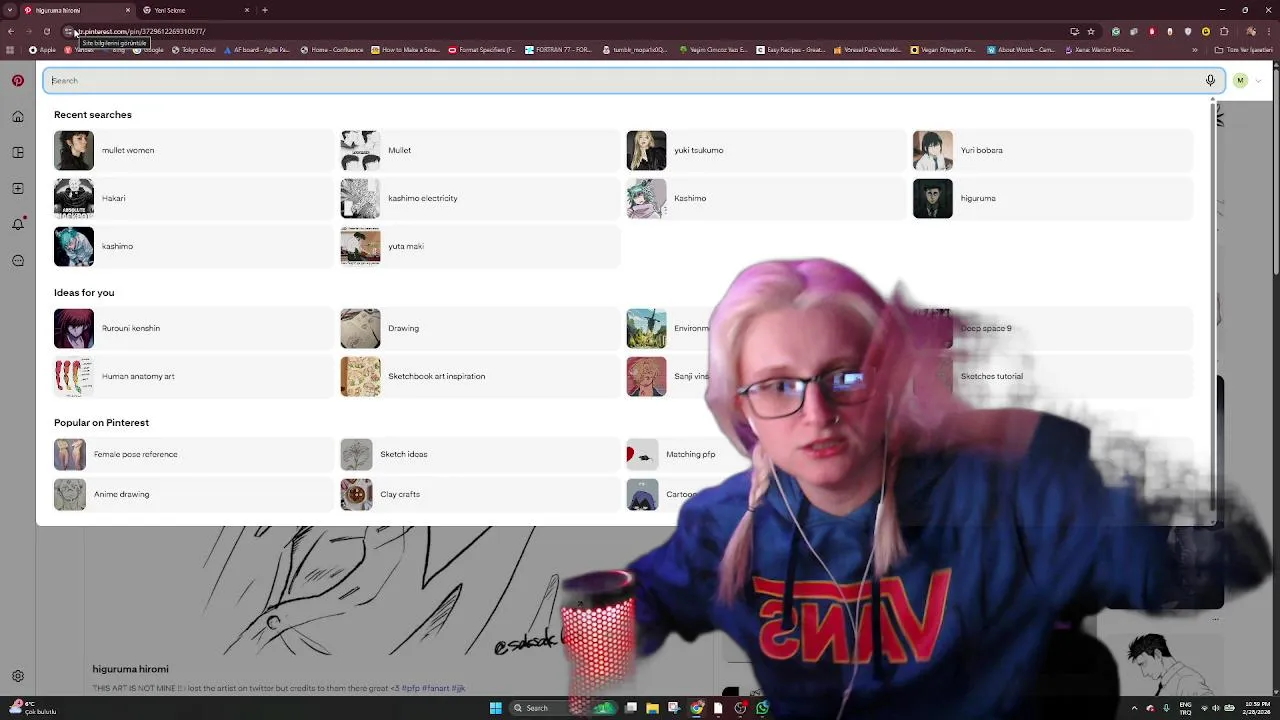Open Chrome from the taskbar
Image resolution: width=1280 pixels, height=720 pixels.
pos(696,708)
